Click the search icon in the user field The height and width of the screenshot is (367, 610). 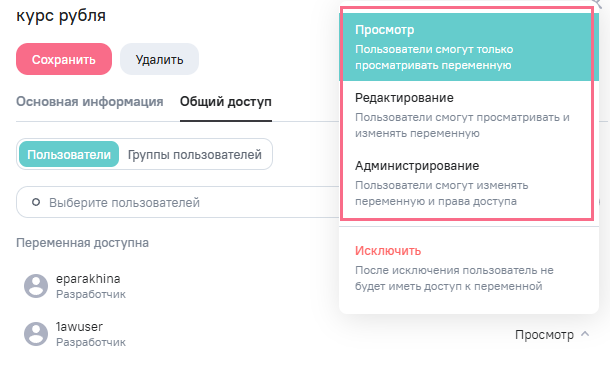coord(36,202)
